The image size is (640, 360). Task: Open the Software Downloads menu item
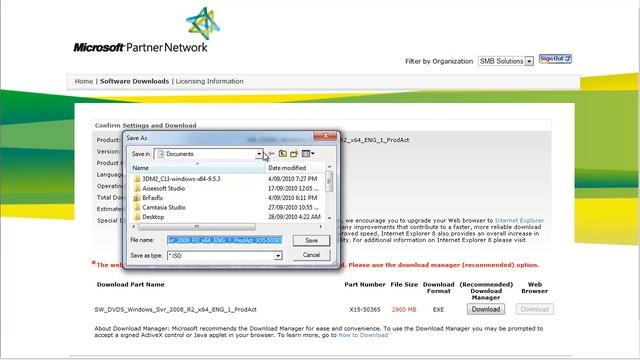pyautogui.click(x=134, y=81)
